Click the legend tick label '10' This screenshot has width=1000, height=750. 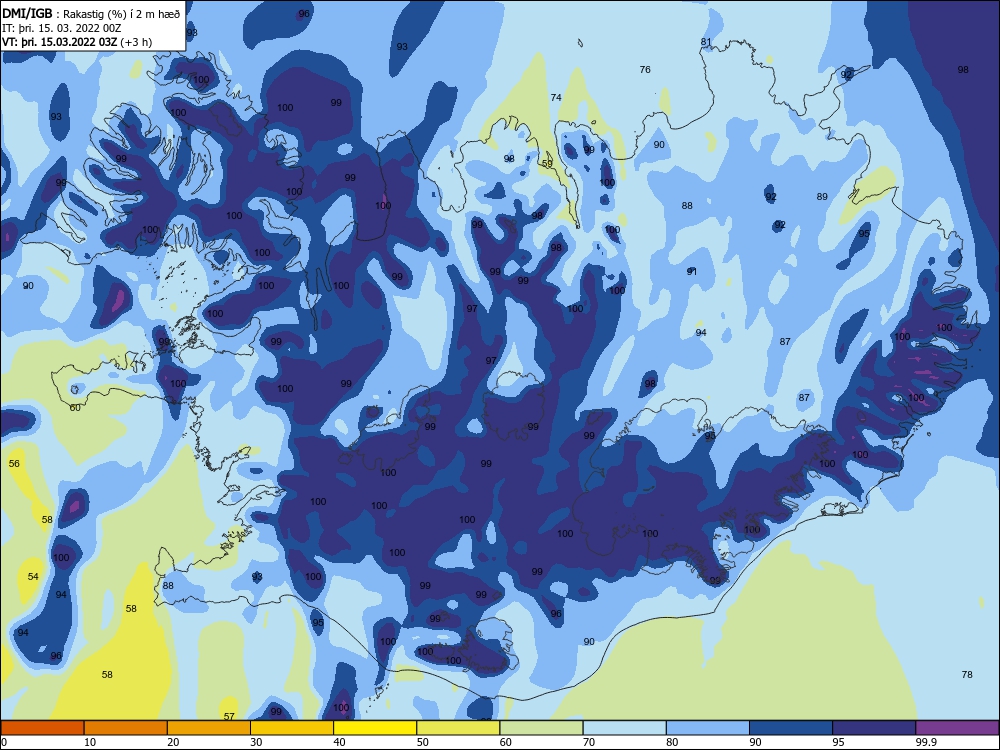click(90, 742)
